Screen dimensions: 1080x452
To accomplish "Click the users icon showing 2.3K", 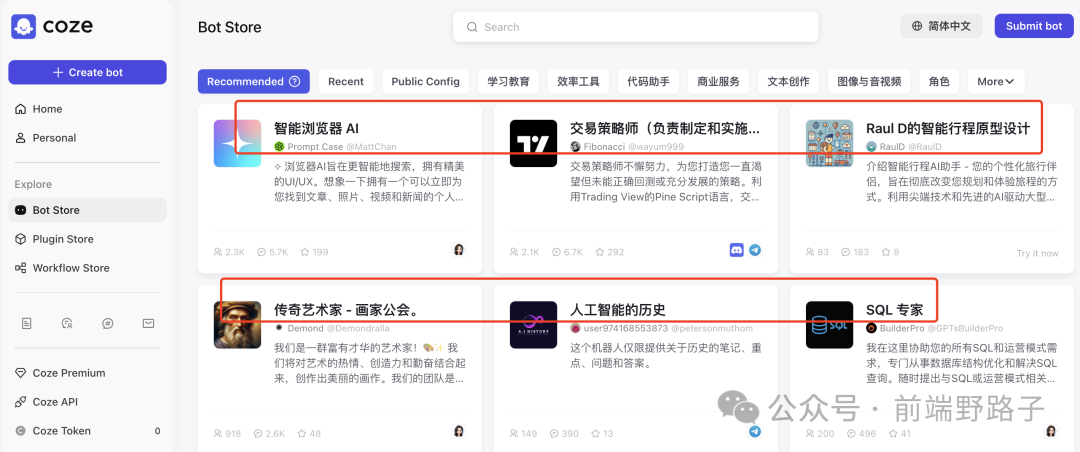I will point(218,252).
